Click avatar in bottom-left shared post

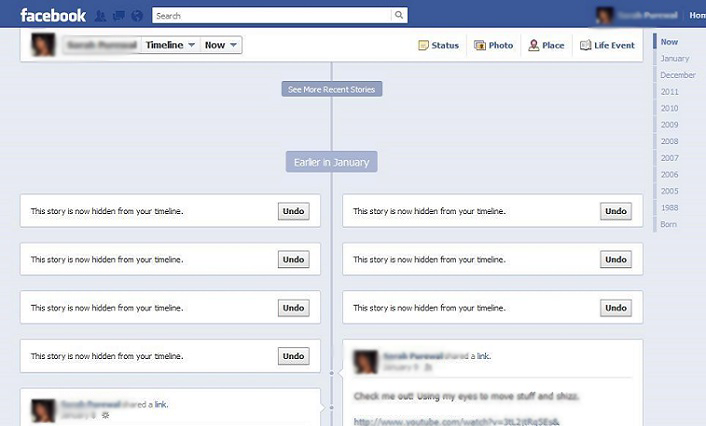pyautogui.click(x=43, y=410)
